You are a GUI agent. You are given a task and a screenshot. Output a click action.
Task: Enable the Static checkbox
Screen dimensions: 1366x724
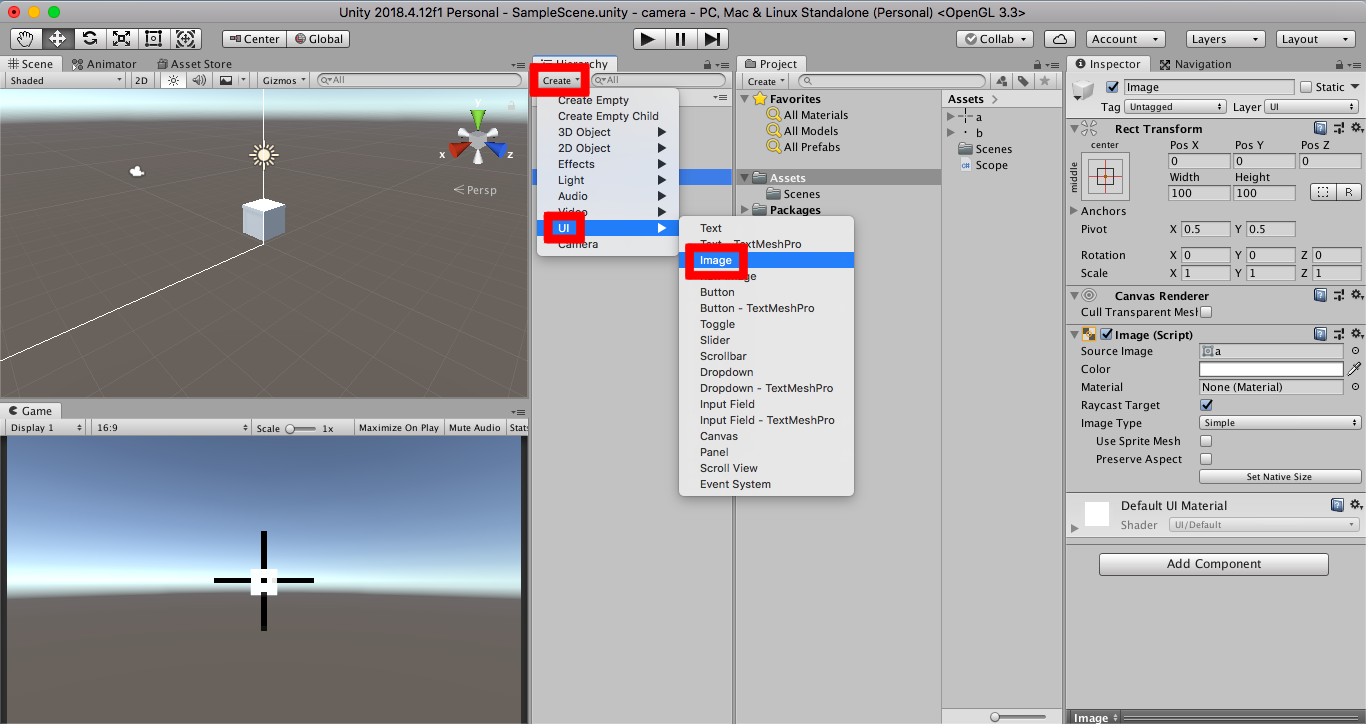point(1305,87)
